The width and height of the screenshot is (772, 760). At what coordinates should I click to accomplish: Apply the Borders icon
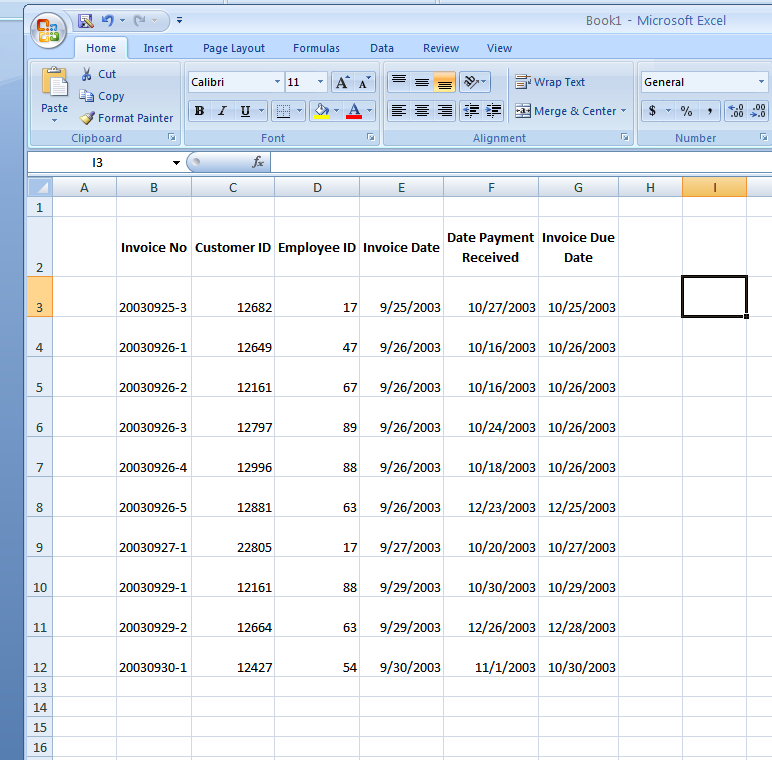click(283, 111)
